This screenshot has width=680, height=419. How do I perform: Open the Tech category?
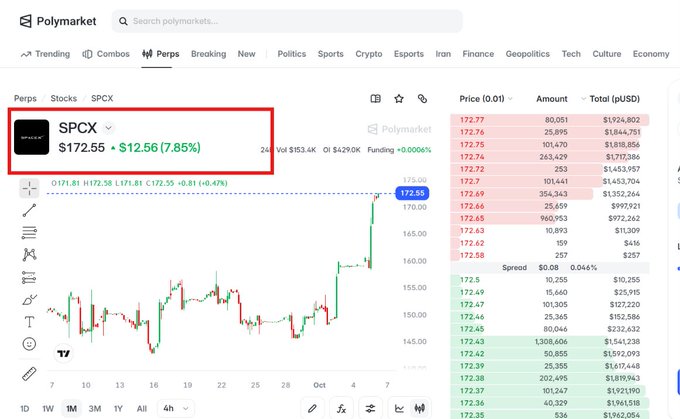coord(571,54)
